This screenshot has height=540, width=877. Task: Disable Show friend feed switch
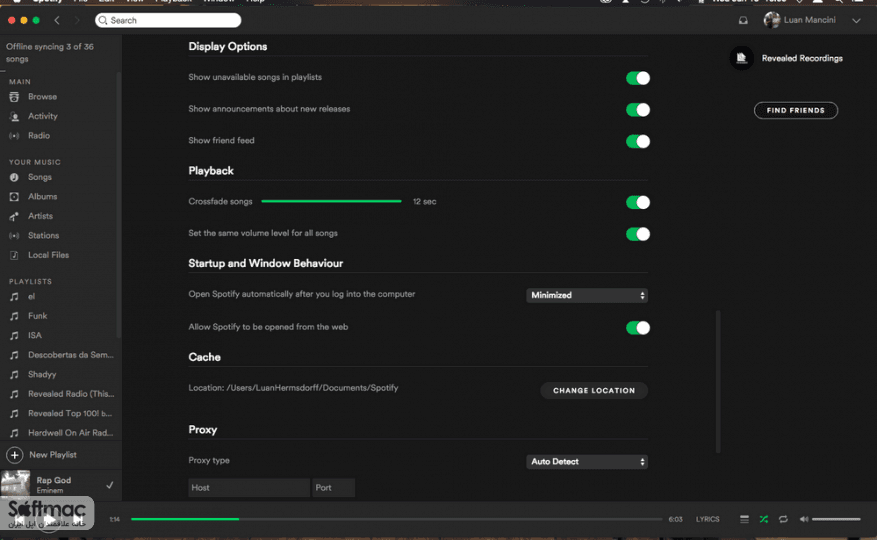[x=638, y=142]
